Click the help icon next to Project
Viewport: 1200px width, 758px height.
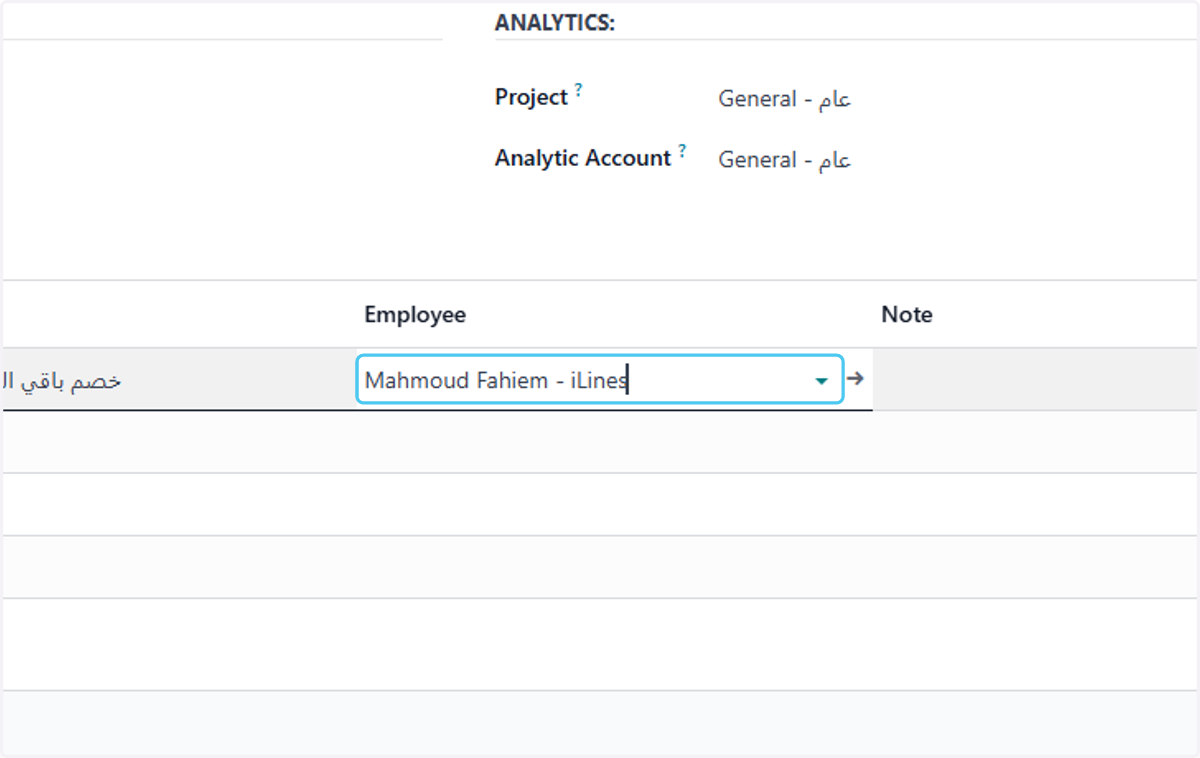click(x=578, y=91)
